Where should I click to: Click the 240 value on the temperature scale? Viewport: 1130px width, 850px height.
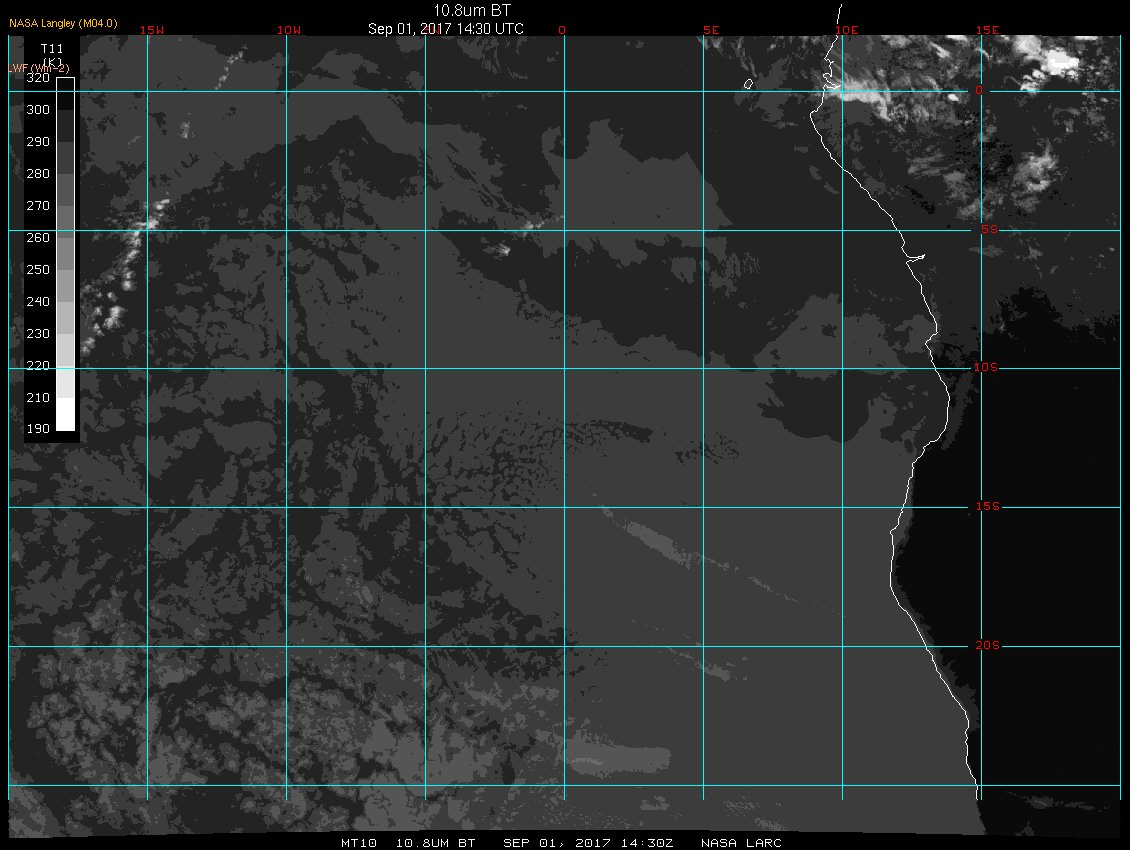point(38,302)
